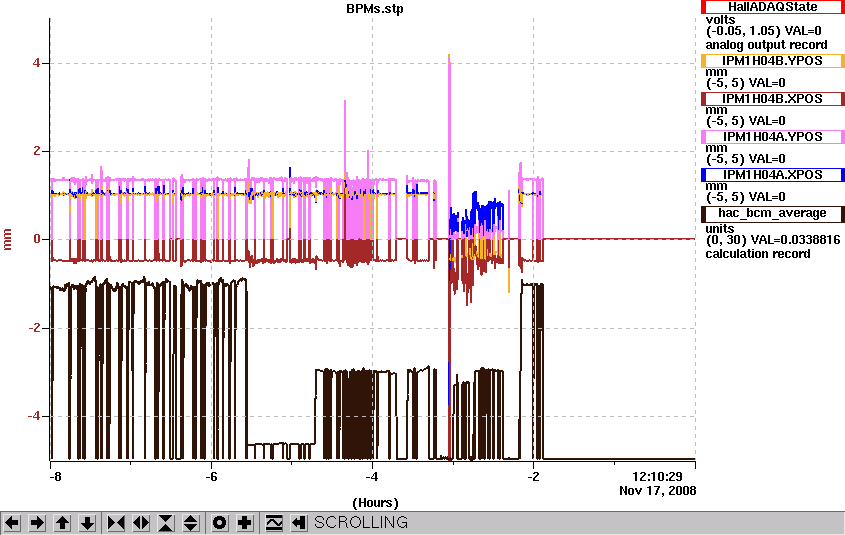Click the return-arrow scroll mode icon
845x535 pixels.
[299, 523]
